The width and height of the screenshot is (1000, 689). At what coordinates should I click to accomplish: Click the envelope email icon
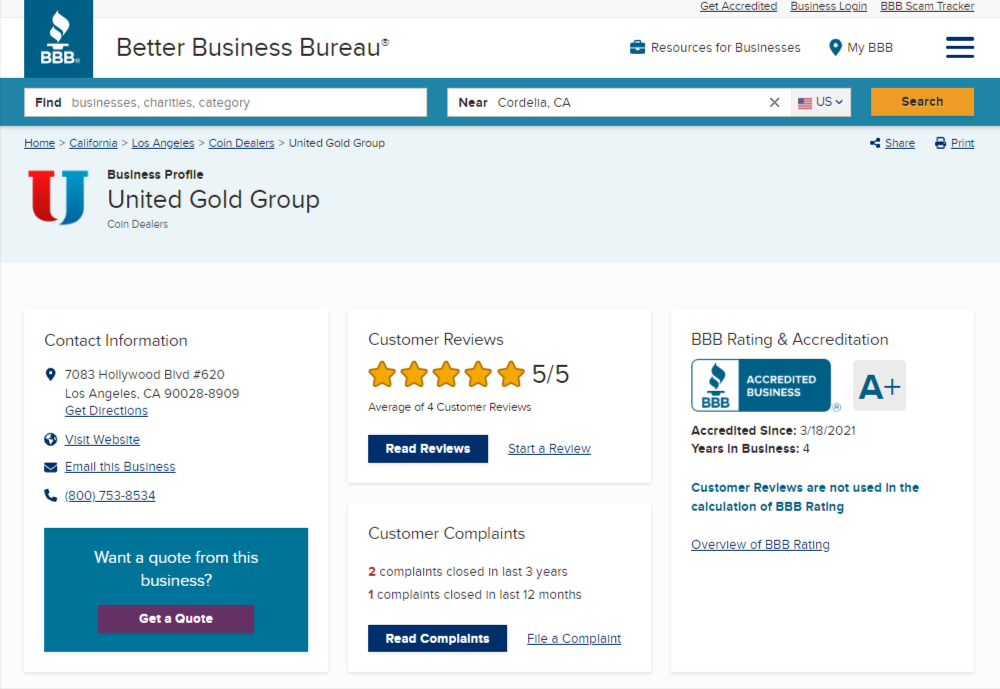50,467
